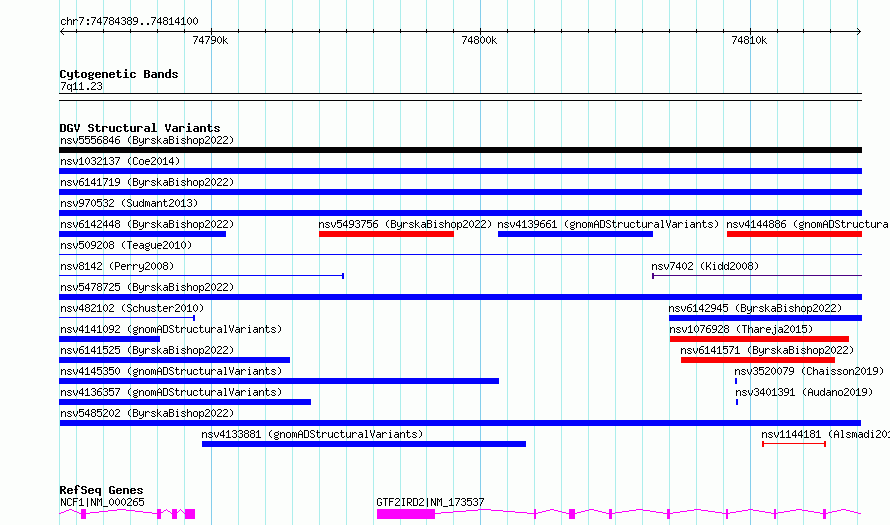The width and height of the screenshot is (890, 525).
Task: Select the nsv8142 (Perry2008) thin line
Action: click(x=201, y=276)
